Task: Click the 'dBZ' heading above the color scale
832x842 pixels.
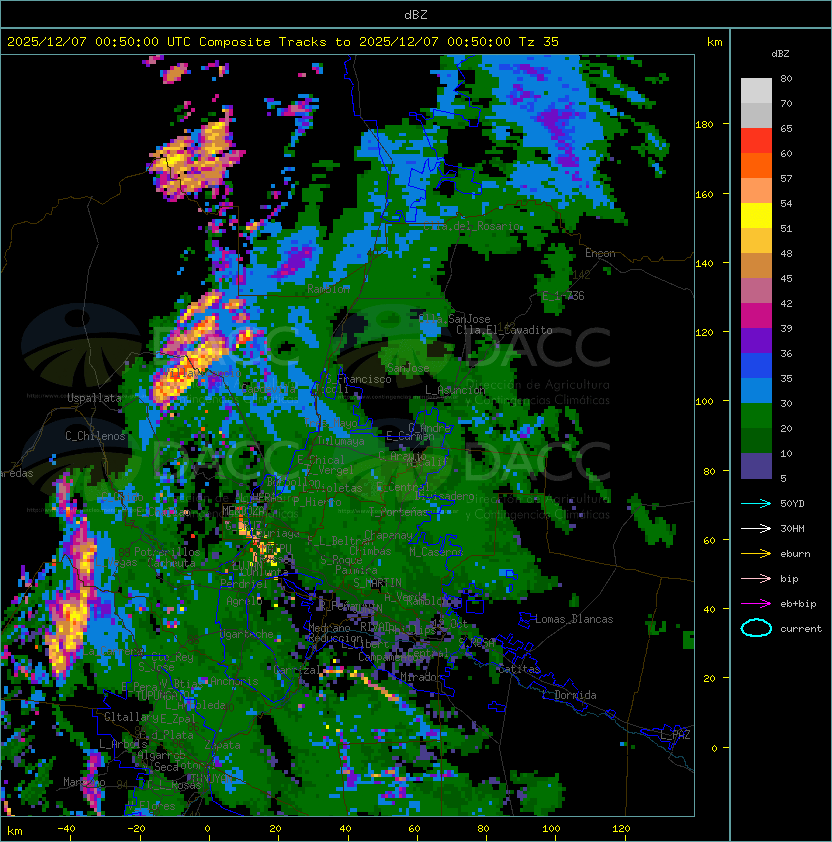Action: click(780, 54)
